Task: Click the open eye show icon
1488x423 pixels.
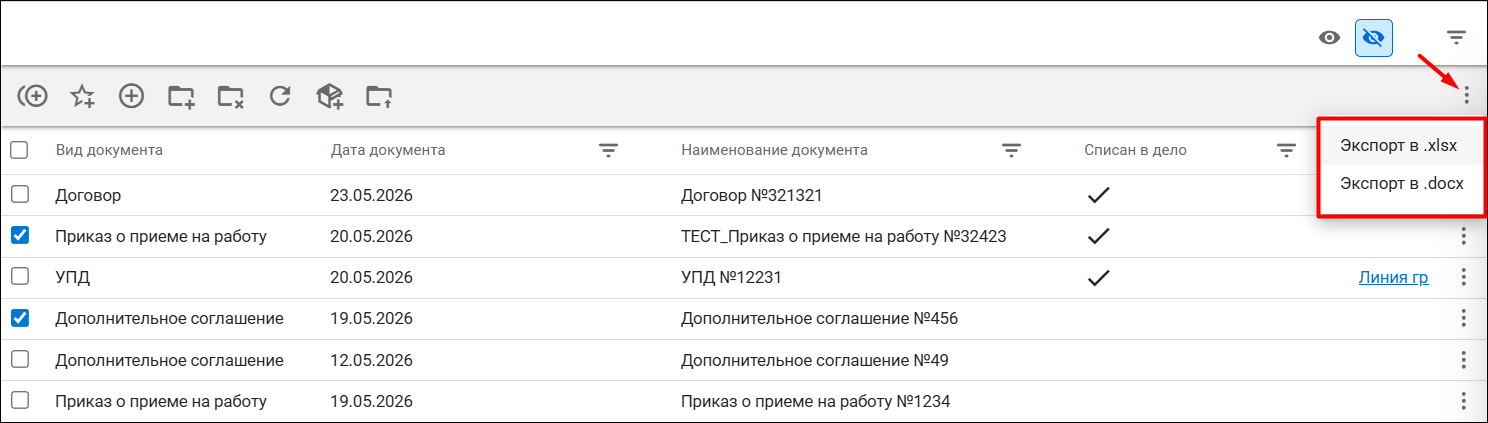Action: pyautogui.click(x=1329, y=38)
